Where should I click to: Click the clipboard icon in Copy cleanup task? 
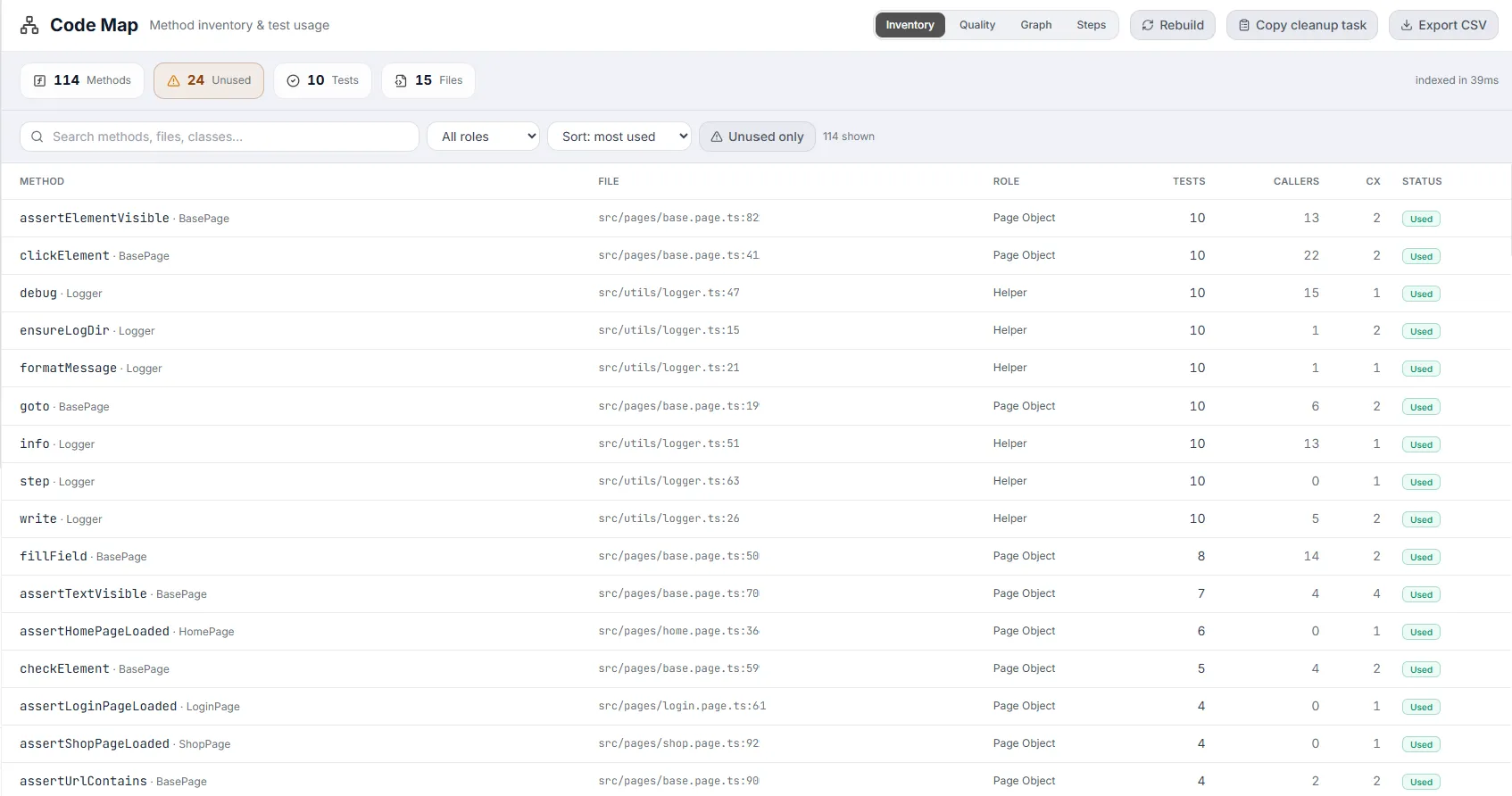(1244, 25)
